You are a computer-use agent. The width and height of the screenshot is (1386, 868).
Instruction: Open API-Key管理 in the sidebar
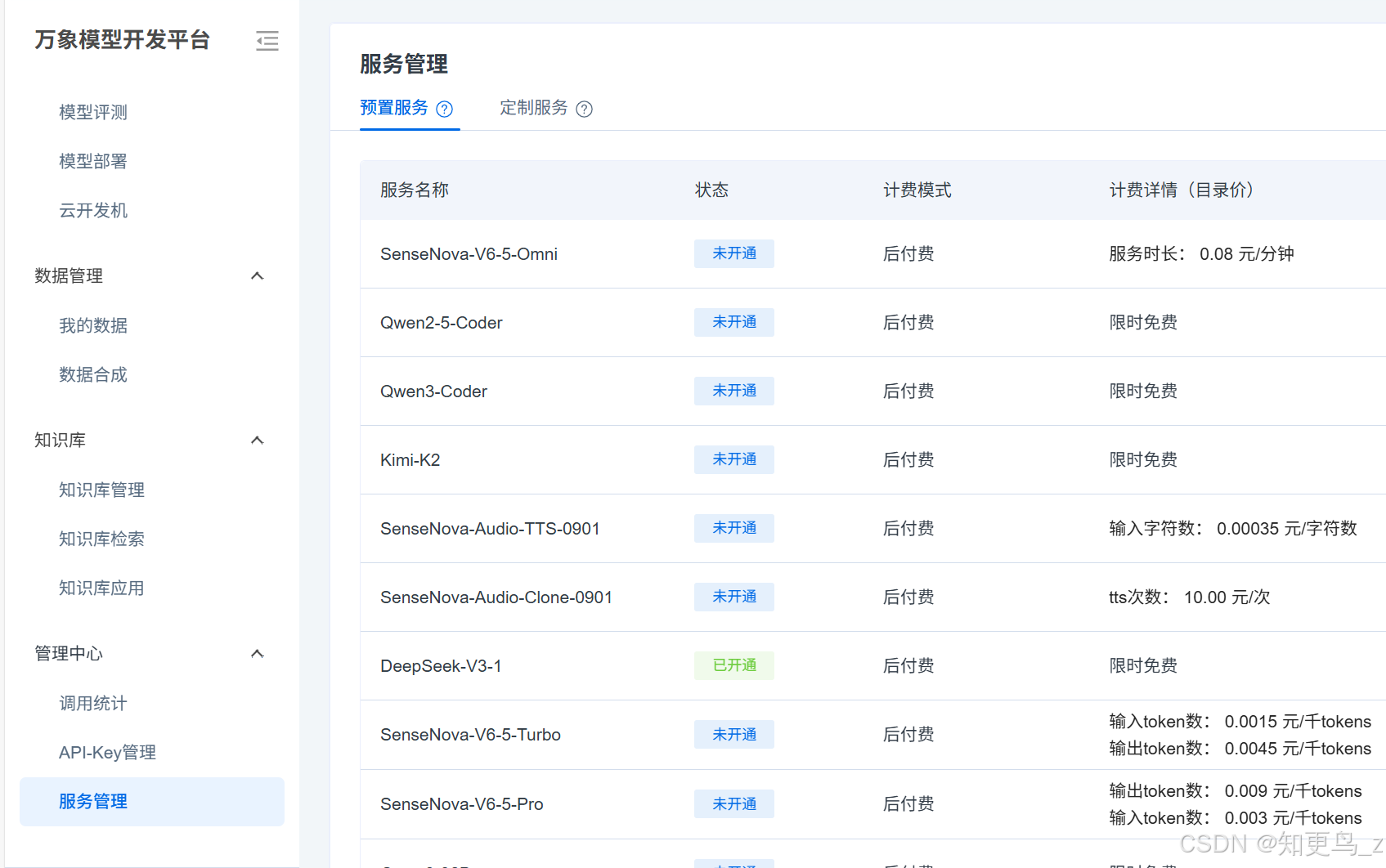coord(107,752)
